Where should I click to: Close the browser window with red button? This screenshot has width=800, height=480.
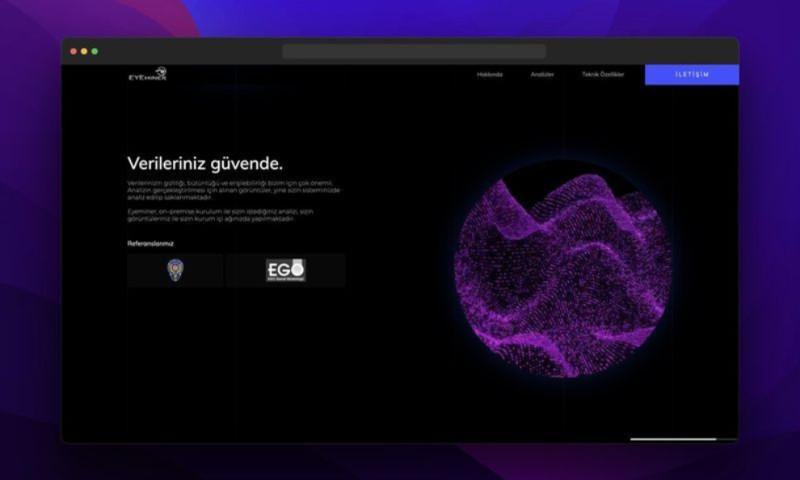click(x=74, y=51)
